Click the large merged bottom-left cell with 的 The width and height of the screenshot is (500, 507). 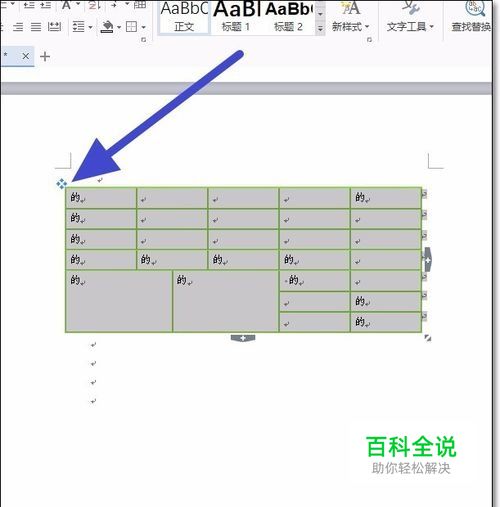pyautogui.click(x=119, y=301)
